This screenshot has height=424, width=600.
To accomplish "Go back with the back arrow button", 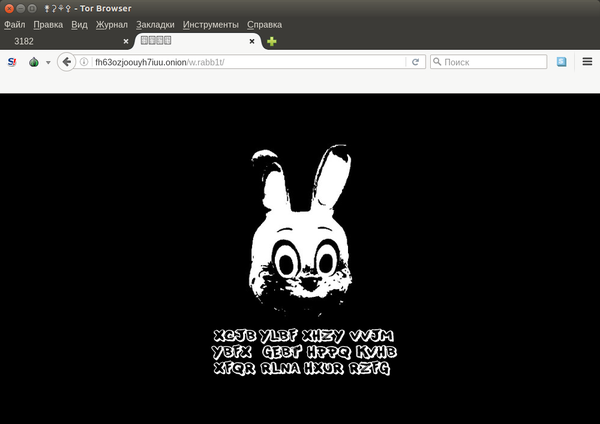I will 67,62.
